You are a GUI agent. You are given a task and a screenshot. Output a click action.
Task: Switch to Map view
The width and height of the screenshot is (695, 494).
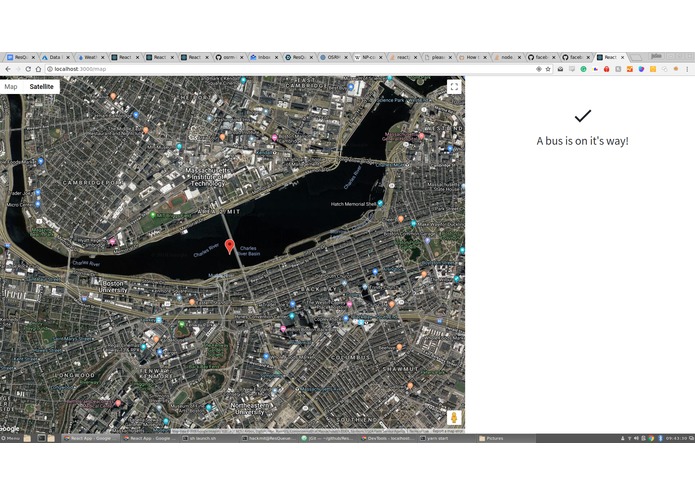click(11, 87)
